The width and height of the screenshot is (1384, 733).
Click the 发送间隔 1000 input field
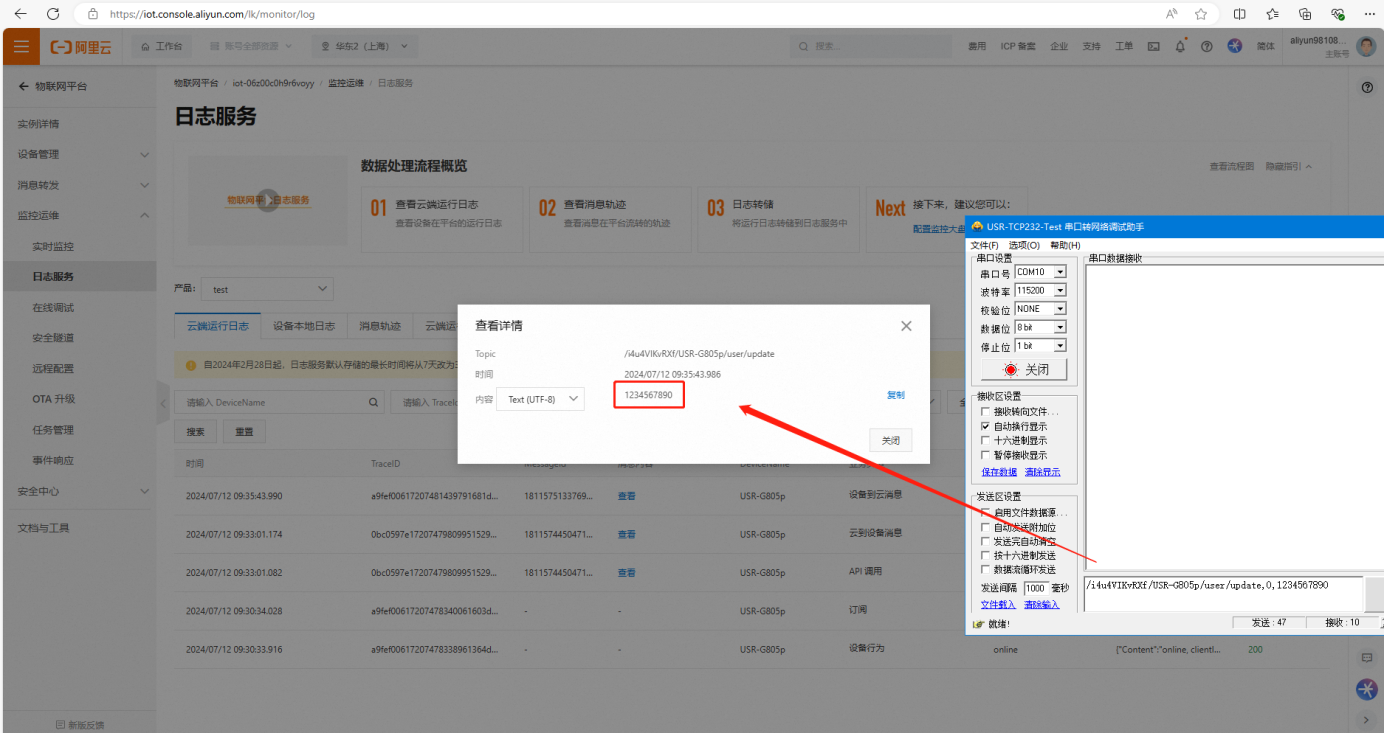click(x=1034, y=588)
